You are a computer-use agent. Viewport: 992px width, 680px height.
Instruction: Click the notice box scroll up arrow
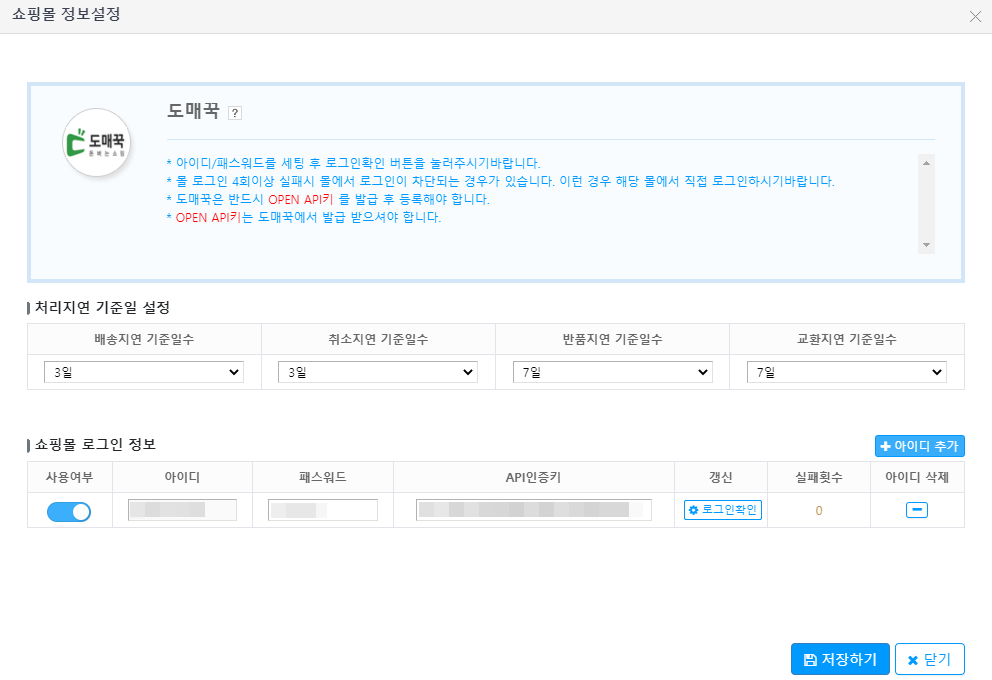pos(926,162)
